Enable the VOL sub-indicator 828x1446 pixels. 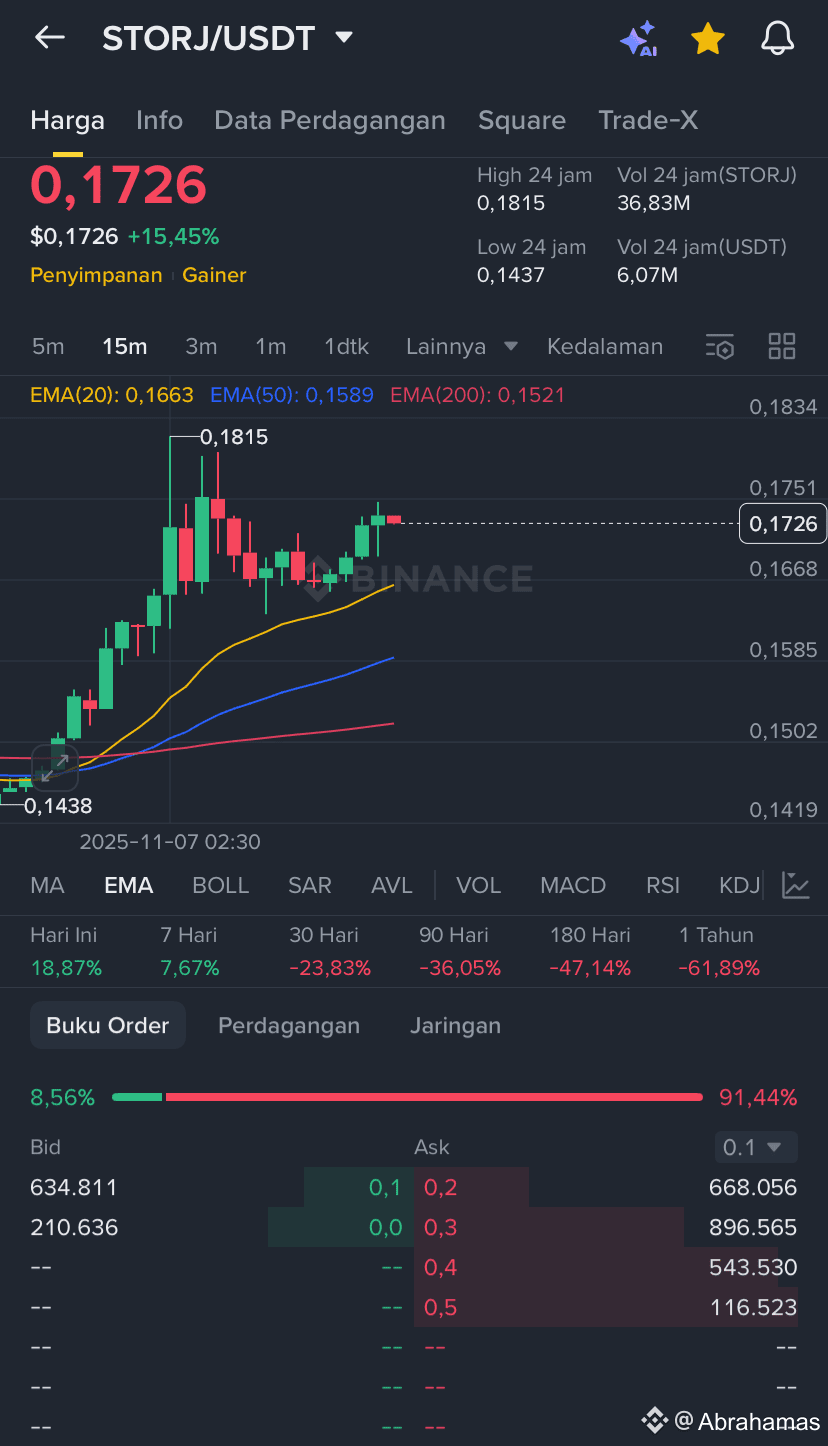pos(478,885)
